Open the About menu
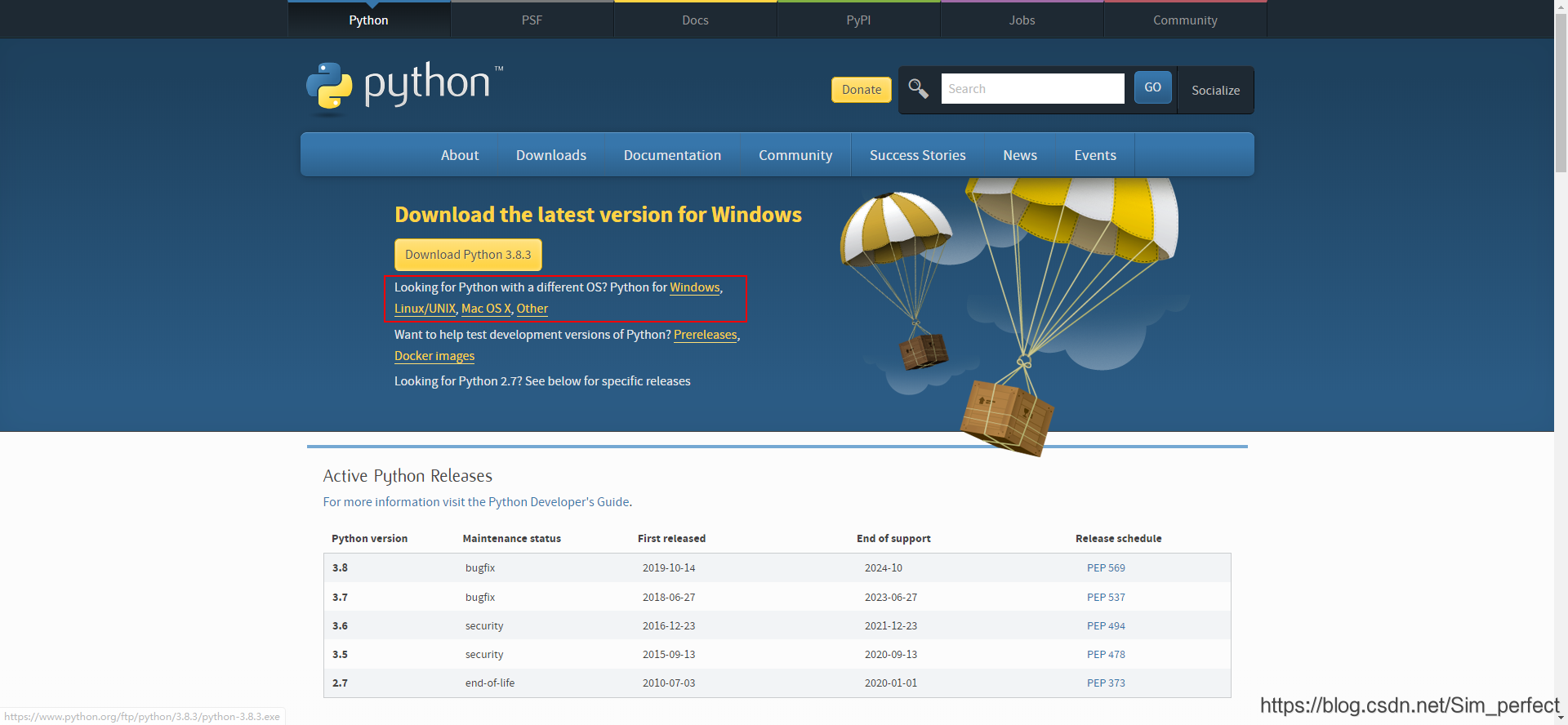Screen dimensions: 1568x725 coord(460,155)
